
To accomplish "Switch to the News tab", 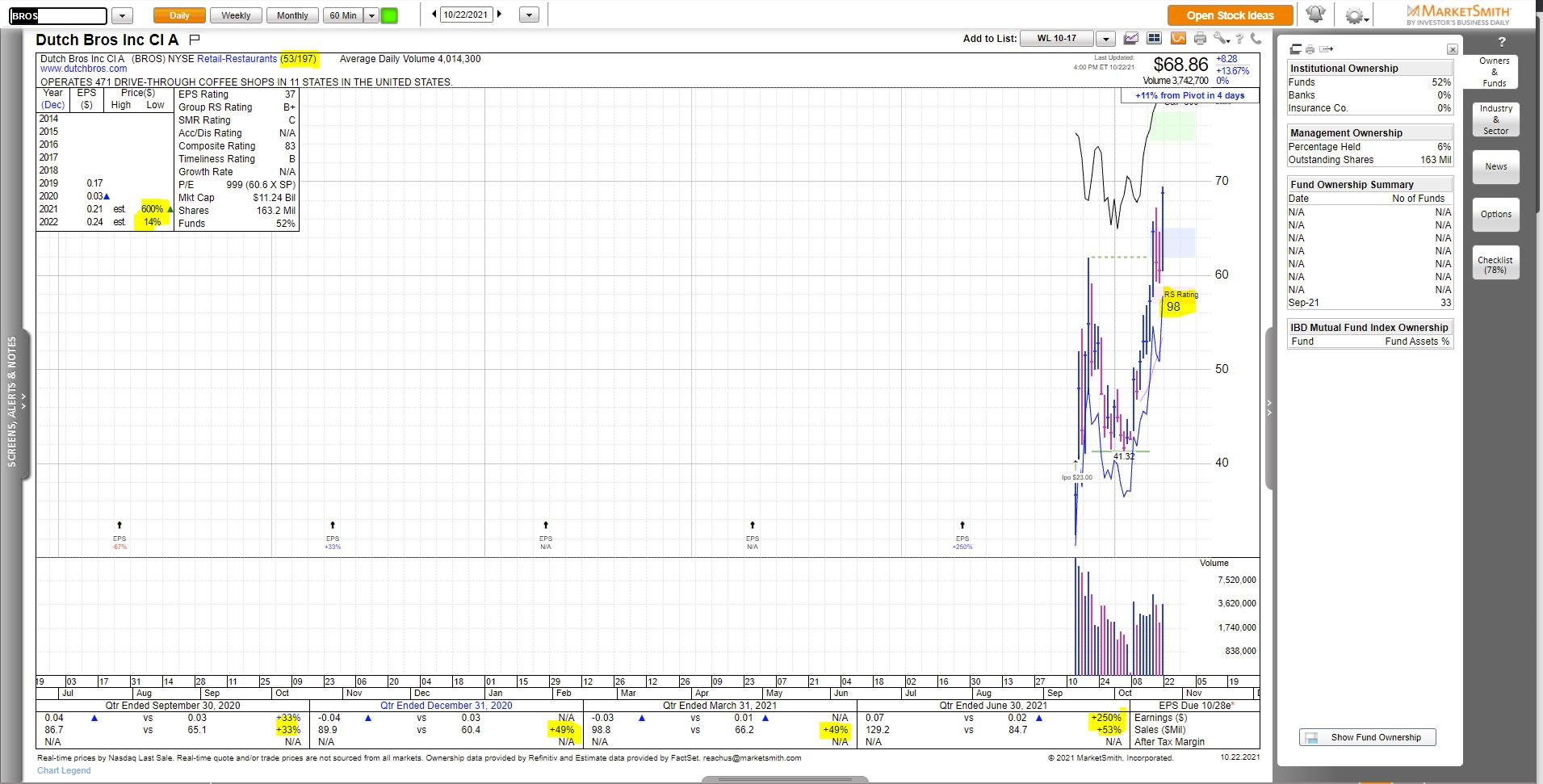I will pos(1495,166).
